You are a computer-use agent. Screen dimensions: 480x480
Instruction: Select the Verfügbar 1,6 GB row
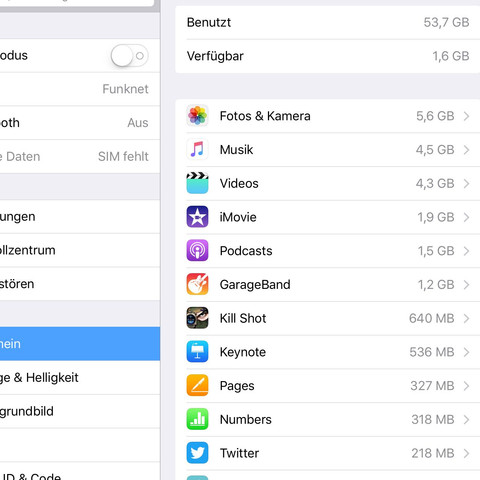328,56
